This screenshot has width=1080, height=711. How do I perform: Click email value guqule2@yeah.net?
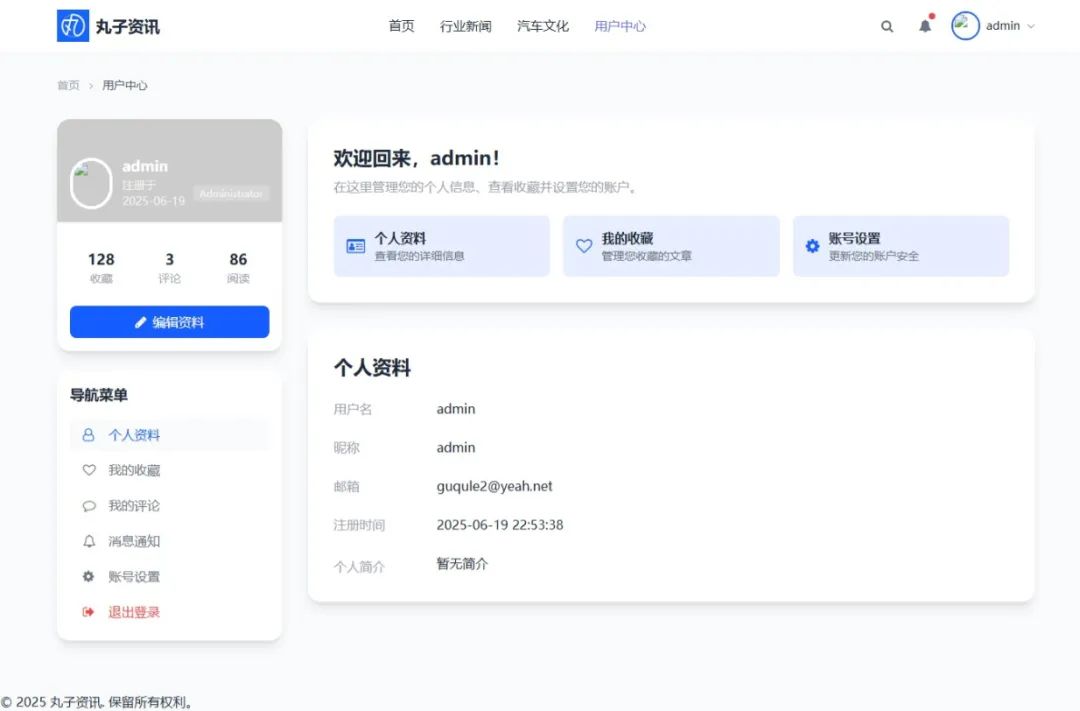[495, 486]
